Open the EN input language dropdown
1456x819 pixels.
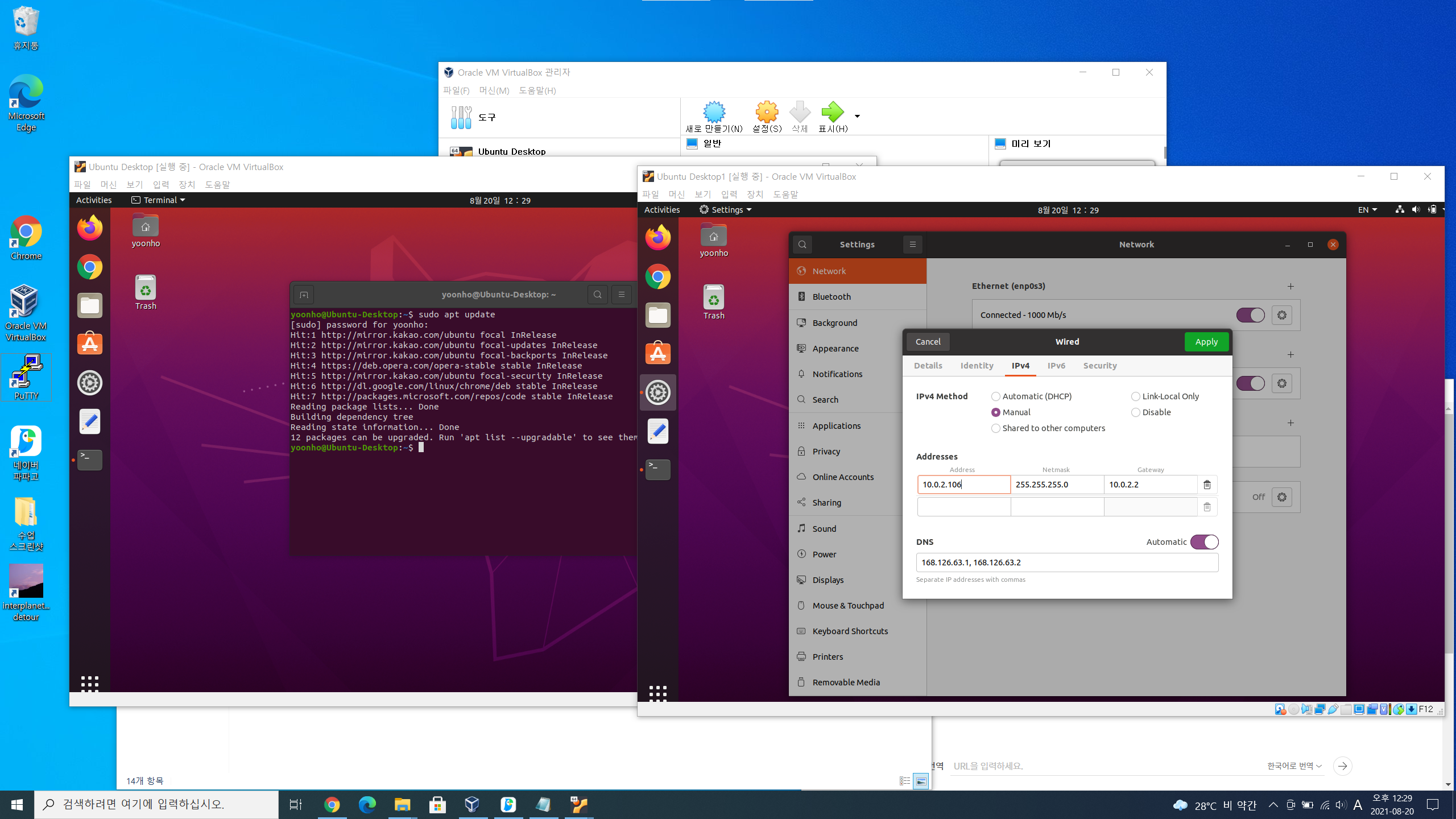(x=1367, y=210)
